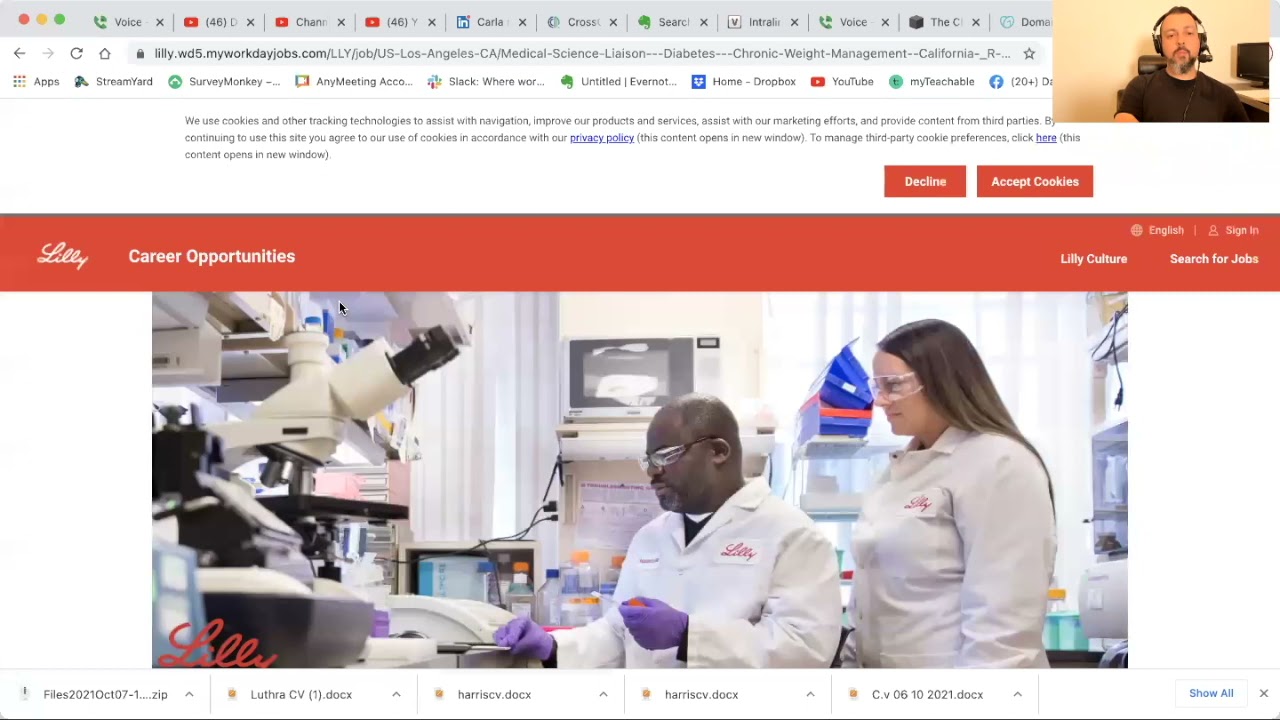Open downloaded Files2021Oct07-1....zip

[x=105, y=694]
